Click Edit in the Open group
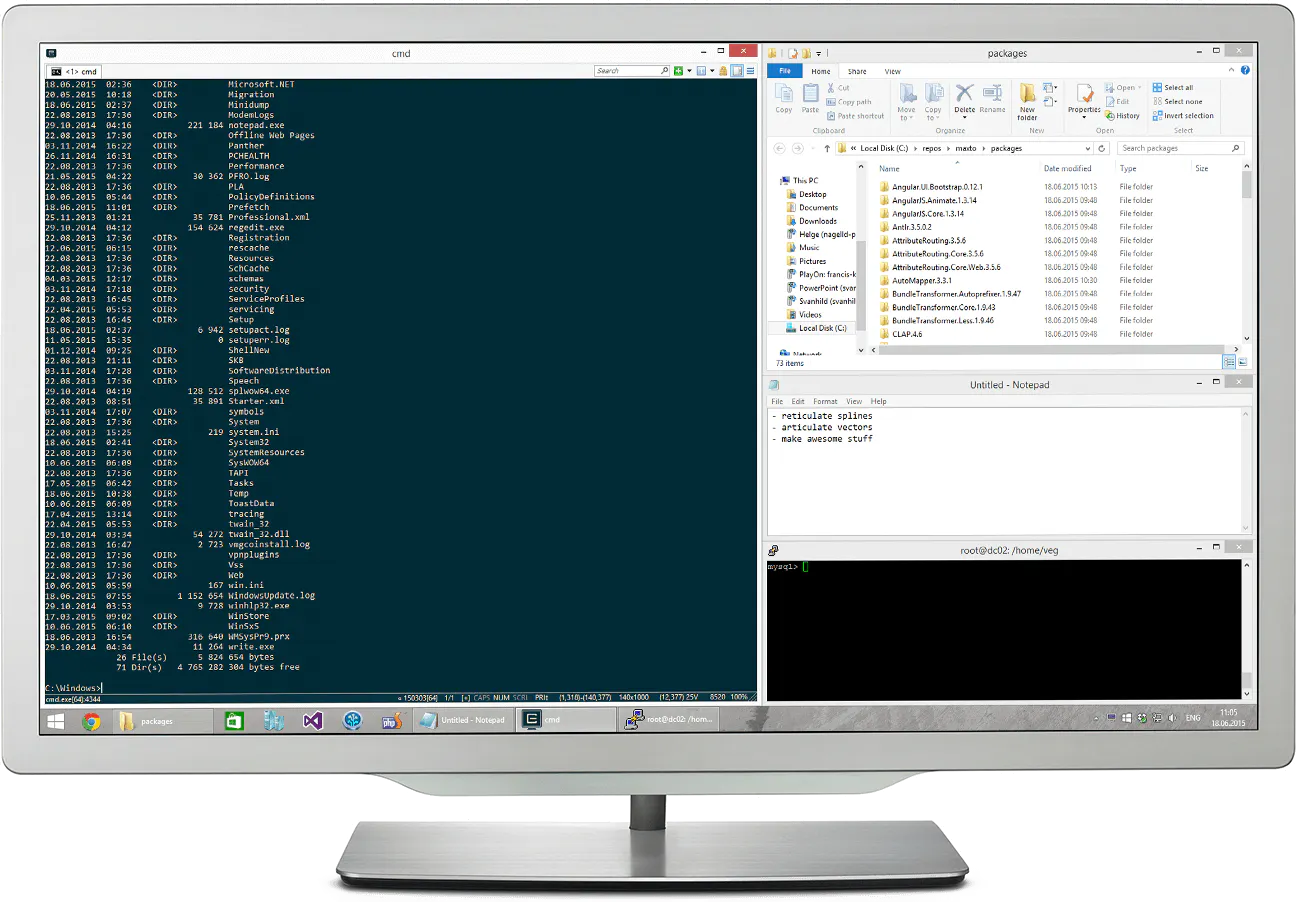The height and width of the screenshot is (902, 1299). pos(1118,102)
